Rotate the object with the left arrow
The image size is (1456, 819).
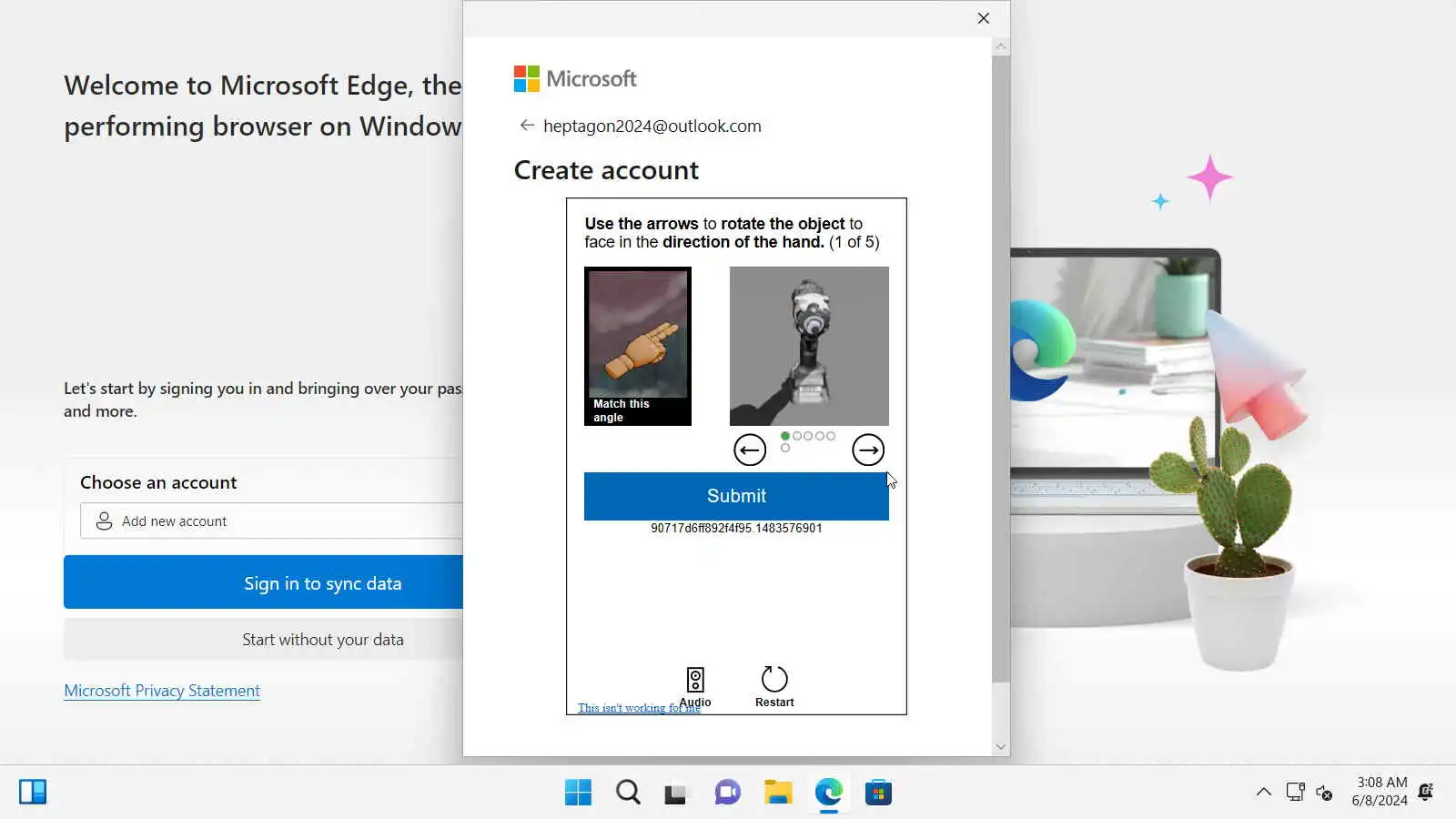coord(750,450)
